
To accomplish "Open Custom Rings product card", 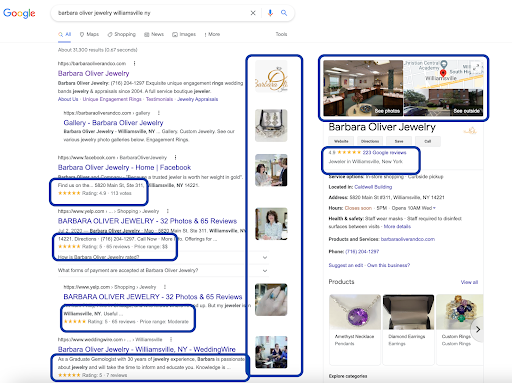I will tap(460, 329).
